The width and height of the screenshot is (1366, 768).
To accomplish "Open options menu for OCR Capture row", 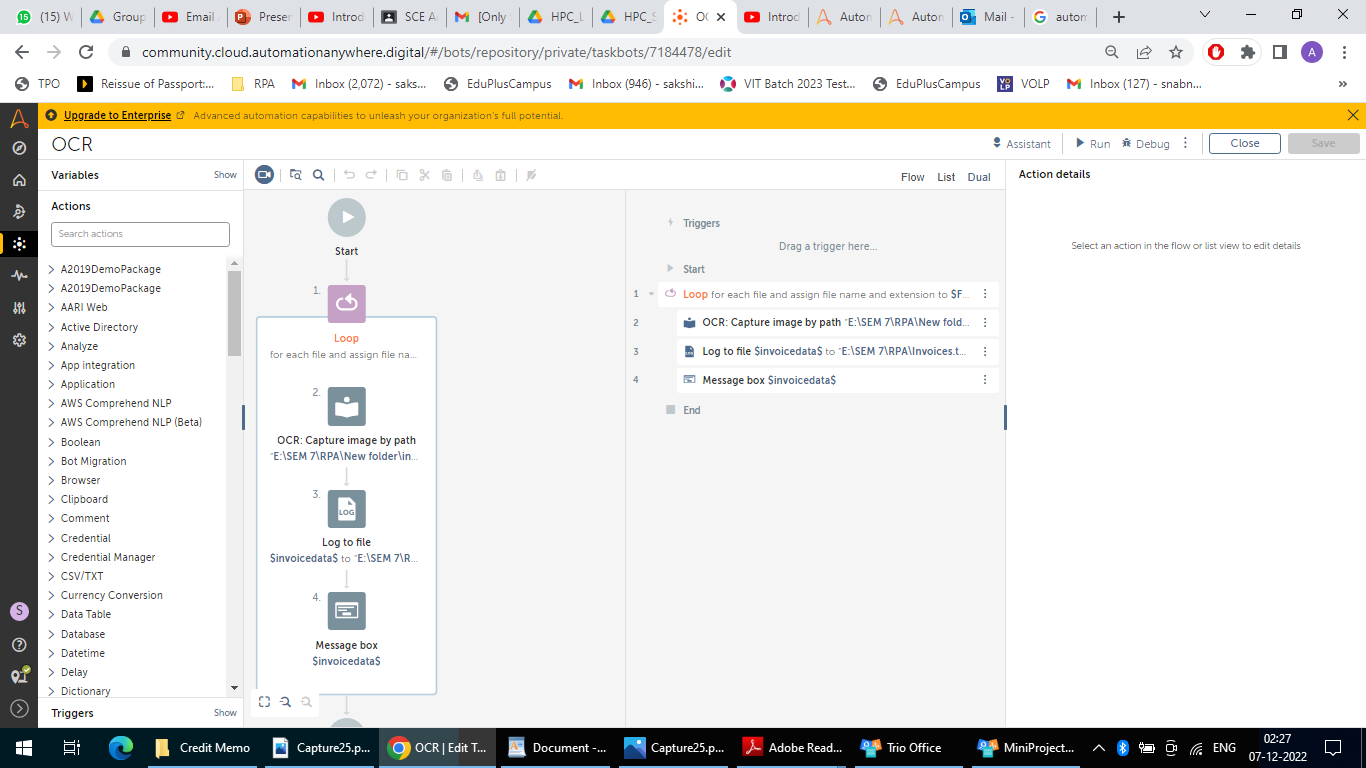I will [x=985, y=323].
